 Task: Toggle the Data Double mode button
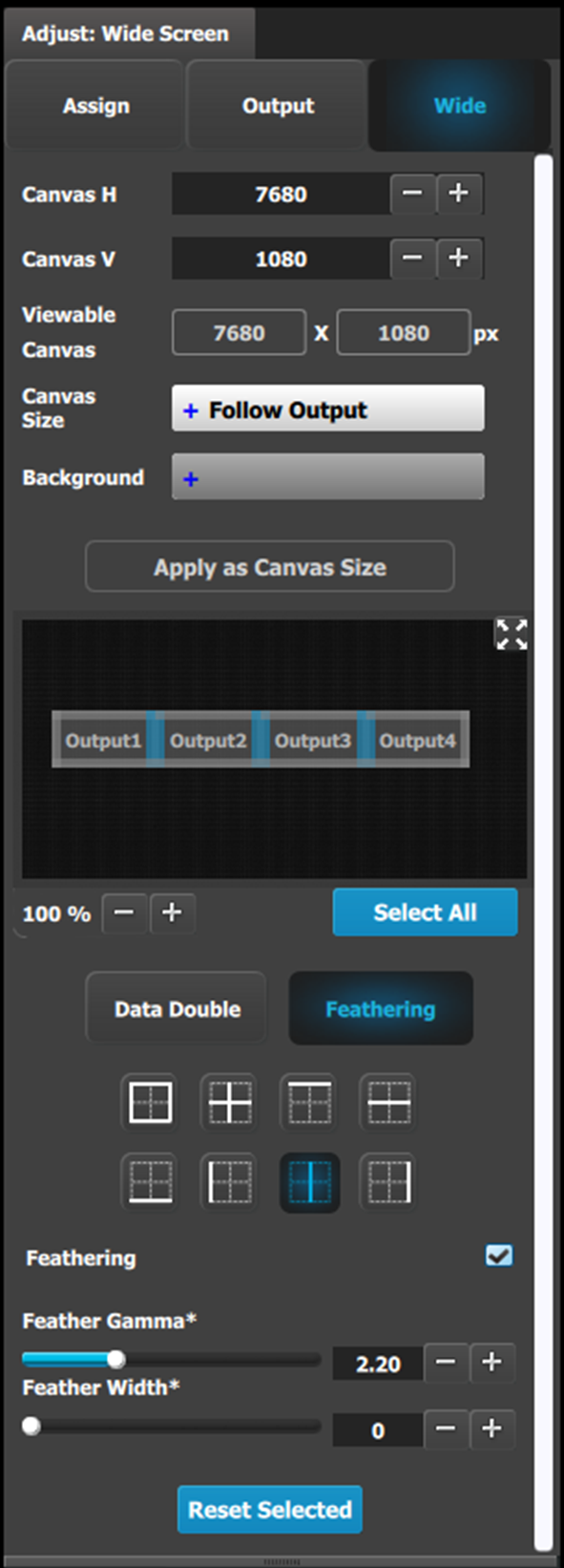[178, 1009]
